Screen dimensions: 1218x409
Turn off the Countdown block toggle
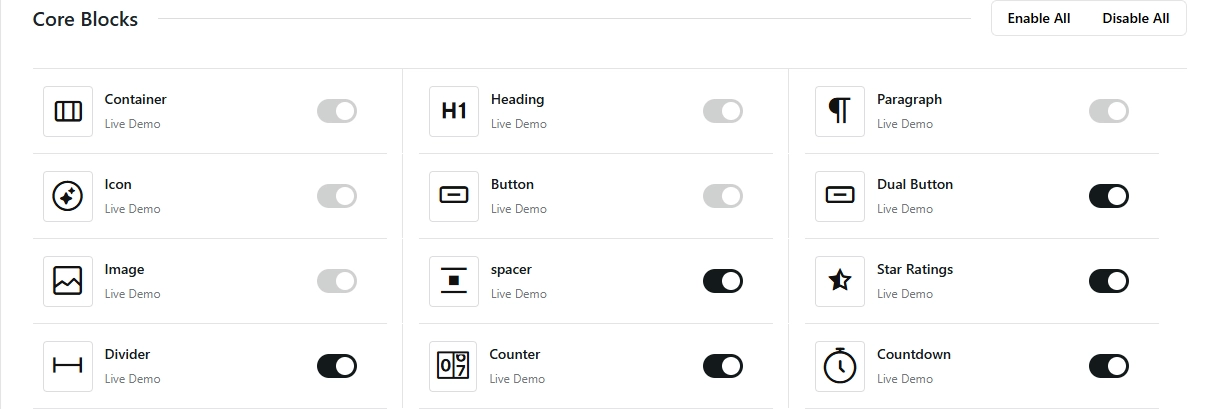point(1109,366)
